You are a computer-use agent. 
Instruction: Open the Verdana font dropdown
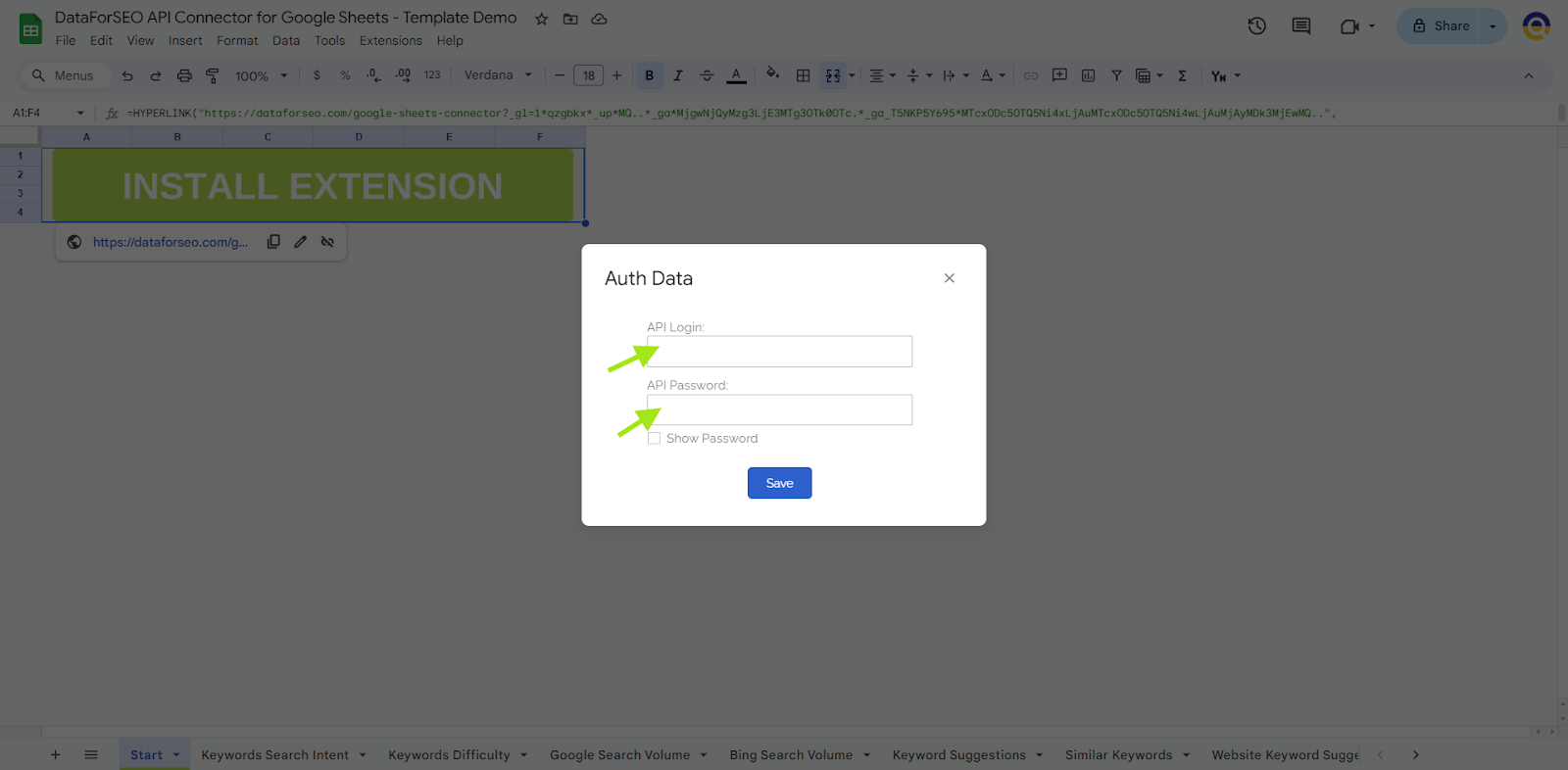coord(498,75)
